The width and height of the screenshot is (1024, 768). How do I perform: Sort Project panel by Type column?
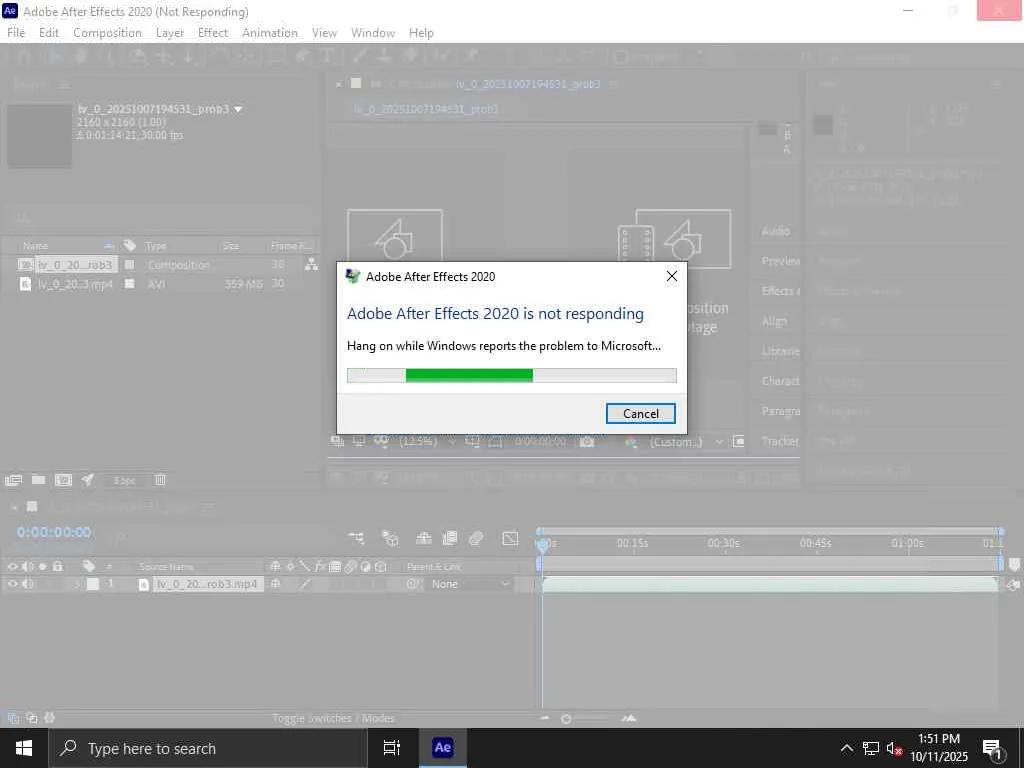click(155, 246)
